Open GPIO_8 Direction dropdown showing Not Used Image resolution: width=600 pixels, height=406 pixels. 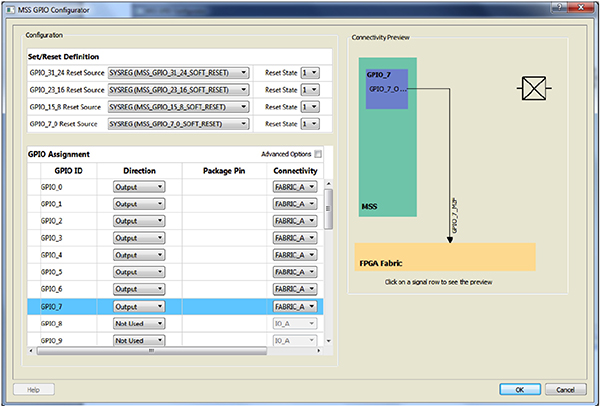(x=139, y=324)
